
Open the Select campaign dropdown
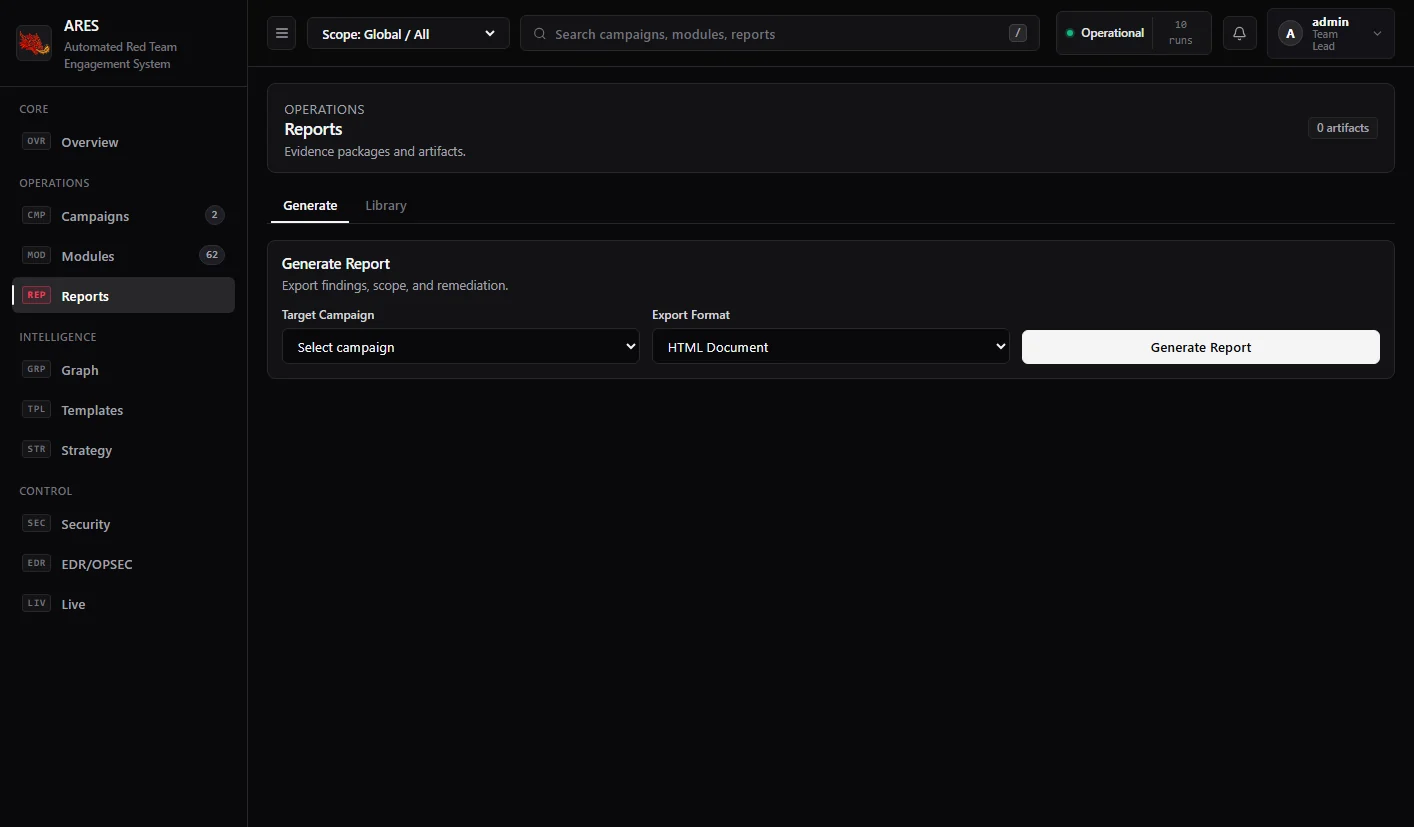coord(461,347)
